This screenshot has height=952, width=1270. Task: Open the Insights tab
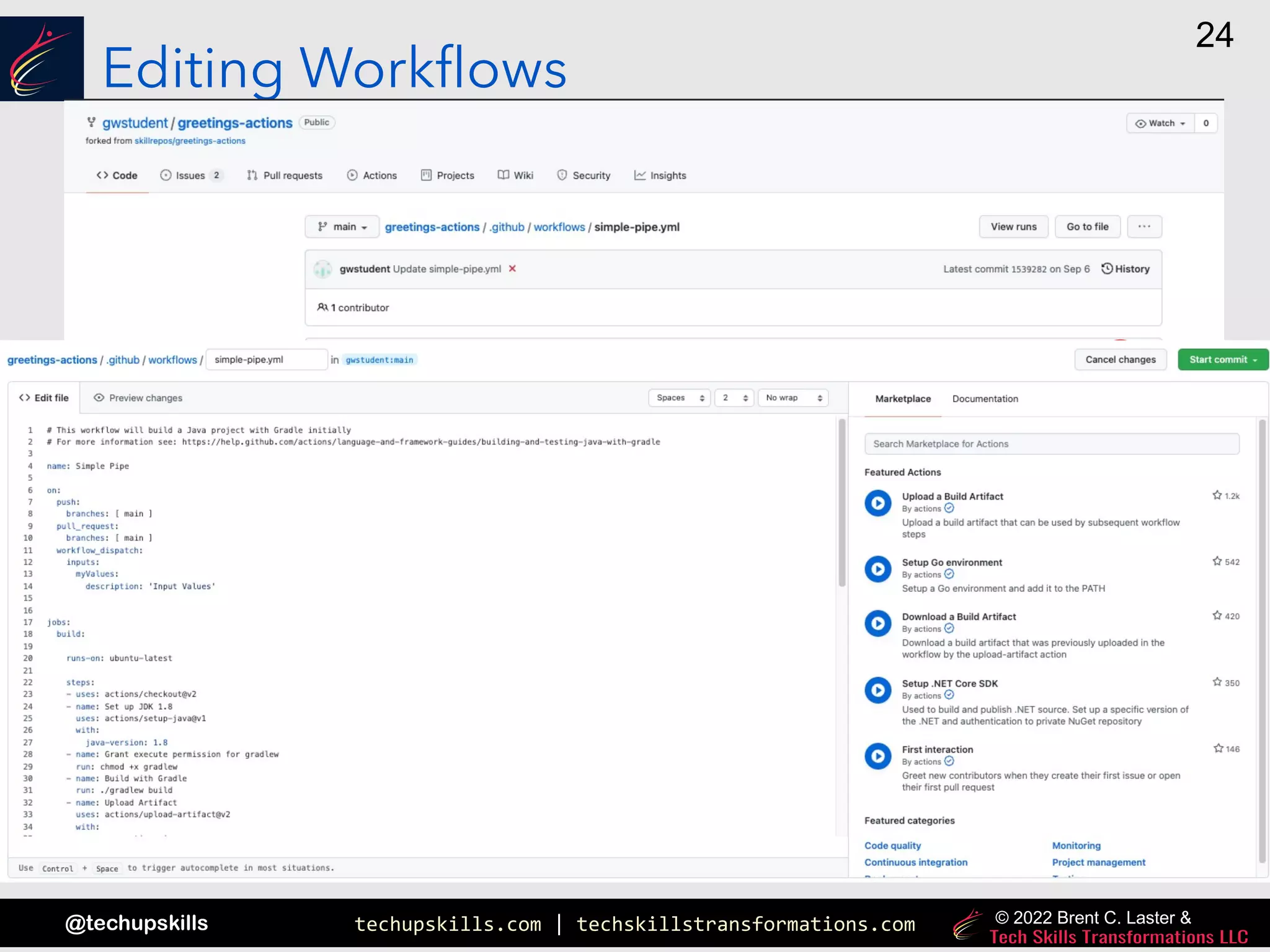click(660, 175)
